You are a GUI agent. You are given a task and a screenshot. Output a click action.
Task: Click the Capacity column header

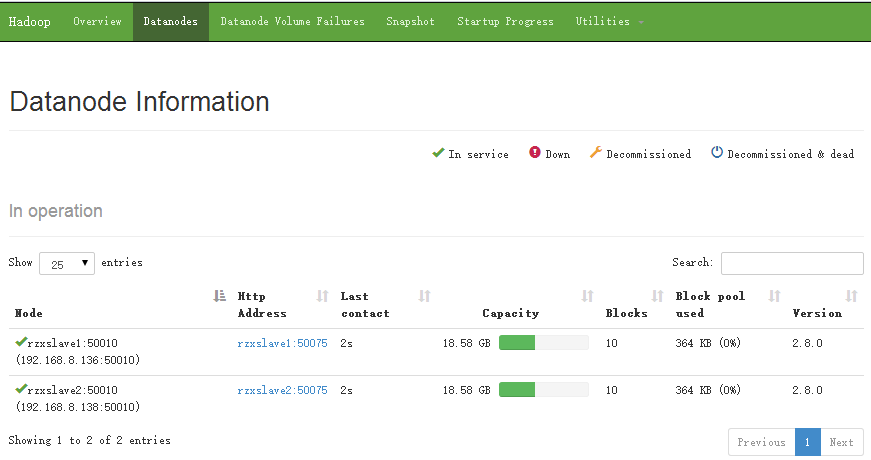coord(510,313)
